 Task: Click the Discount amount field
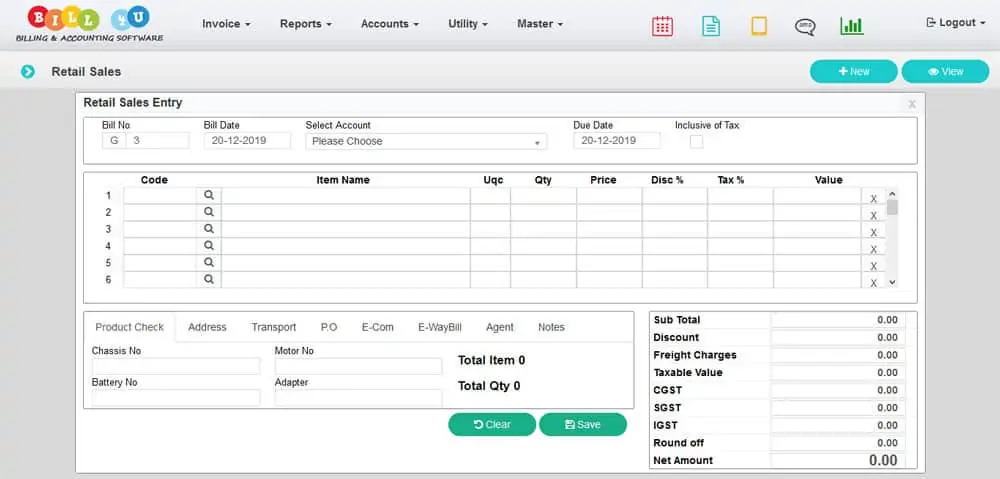[839, 337]
